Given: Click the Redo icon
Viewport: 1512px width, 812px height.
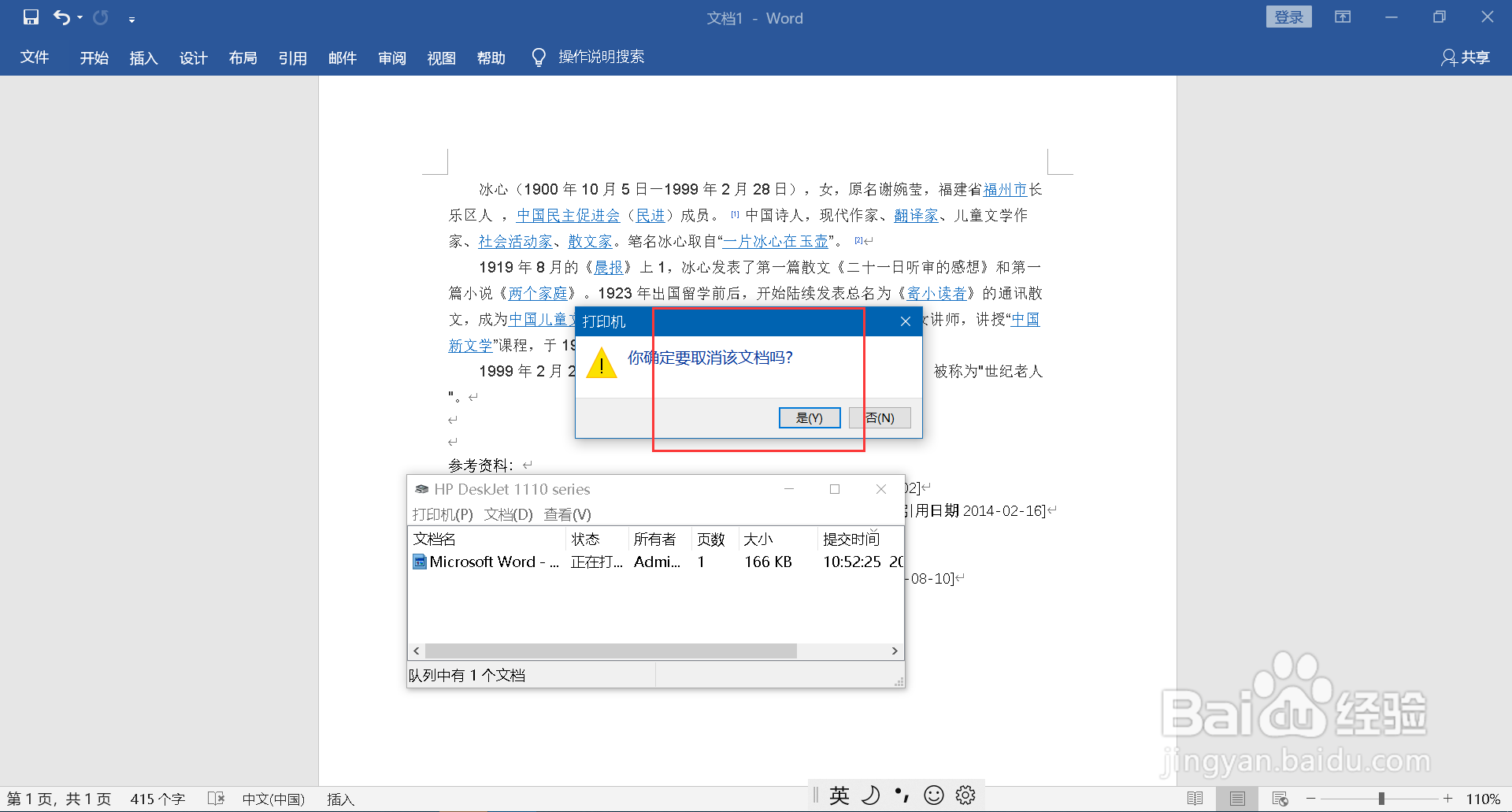Looking at the screenshot, I should tap(101, 17).
